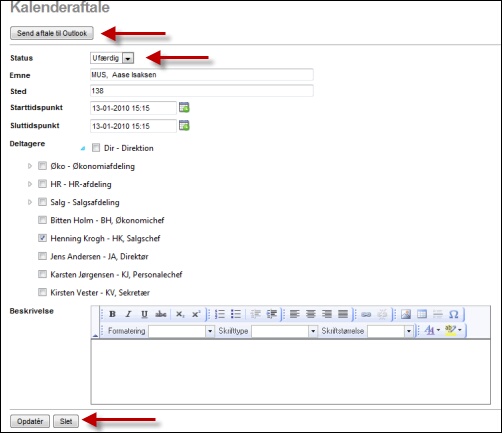
Task: Open the Skrifttype font dropdown
Action: [284, 331]
